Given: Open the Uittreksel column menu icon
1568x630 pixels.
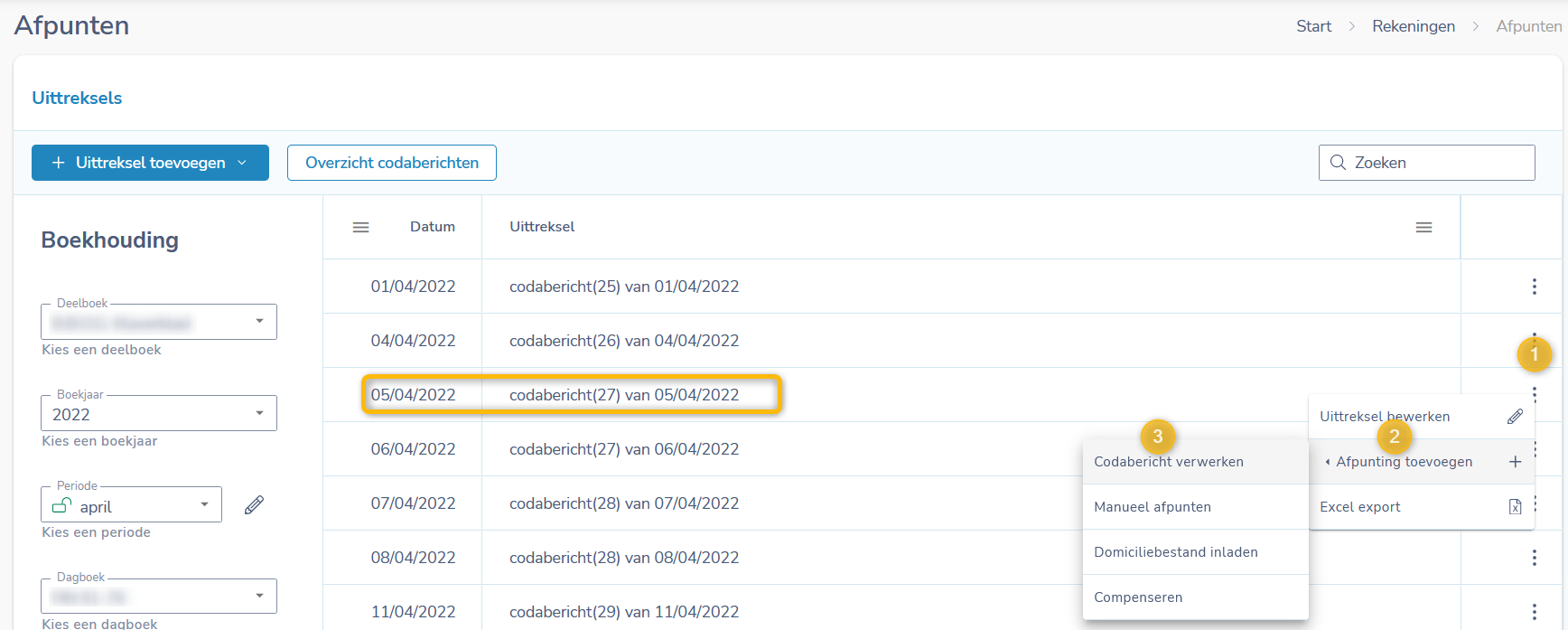Looking at the screenshot, I should 1423,227.
